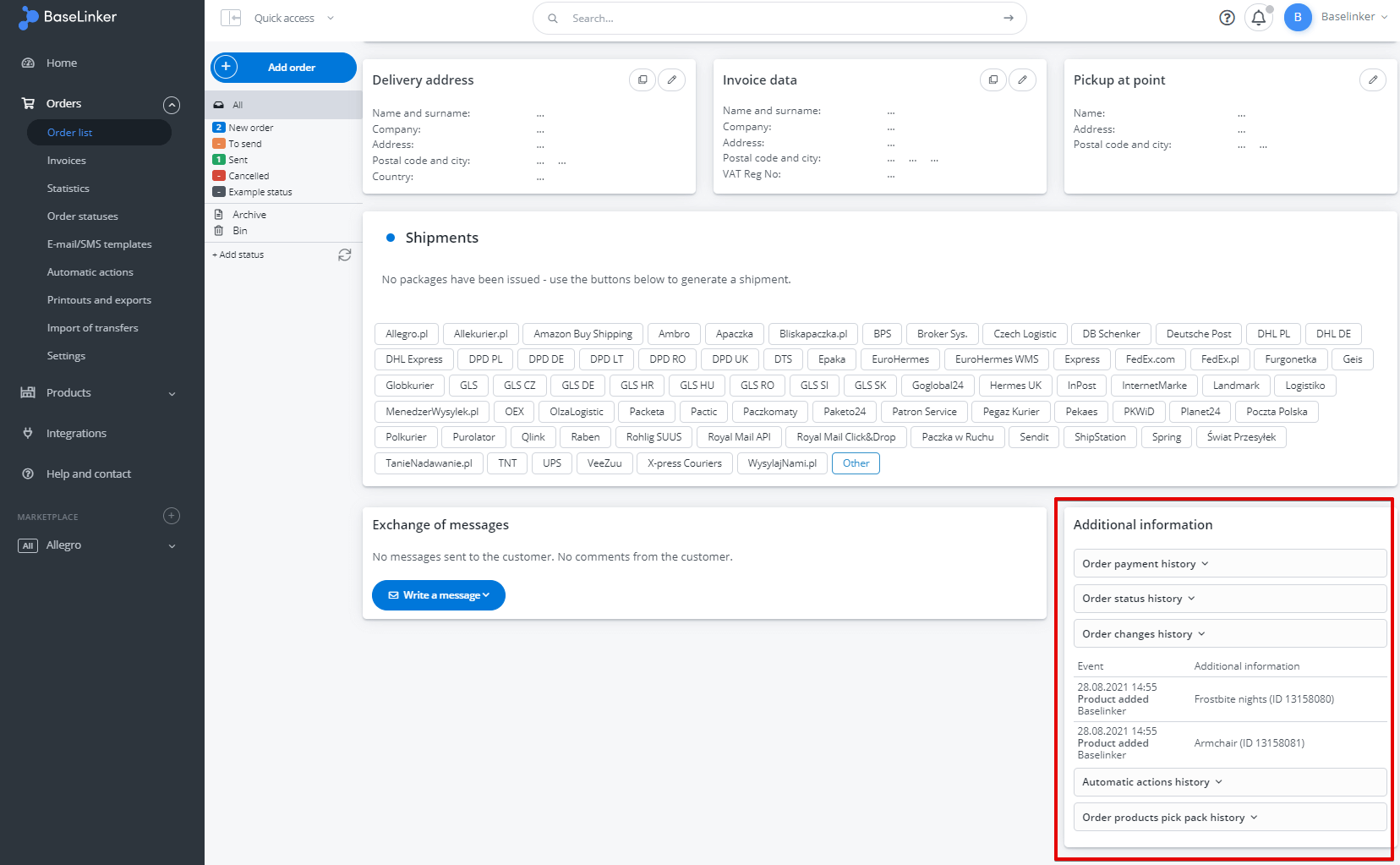This screenshot has width=1400, height=865.
Task: Open Invoices in the sidebar
Action: (67, 161)
